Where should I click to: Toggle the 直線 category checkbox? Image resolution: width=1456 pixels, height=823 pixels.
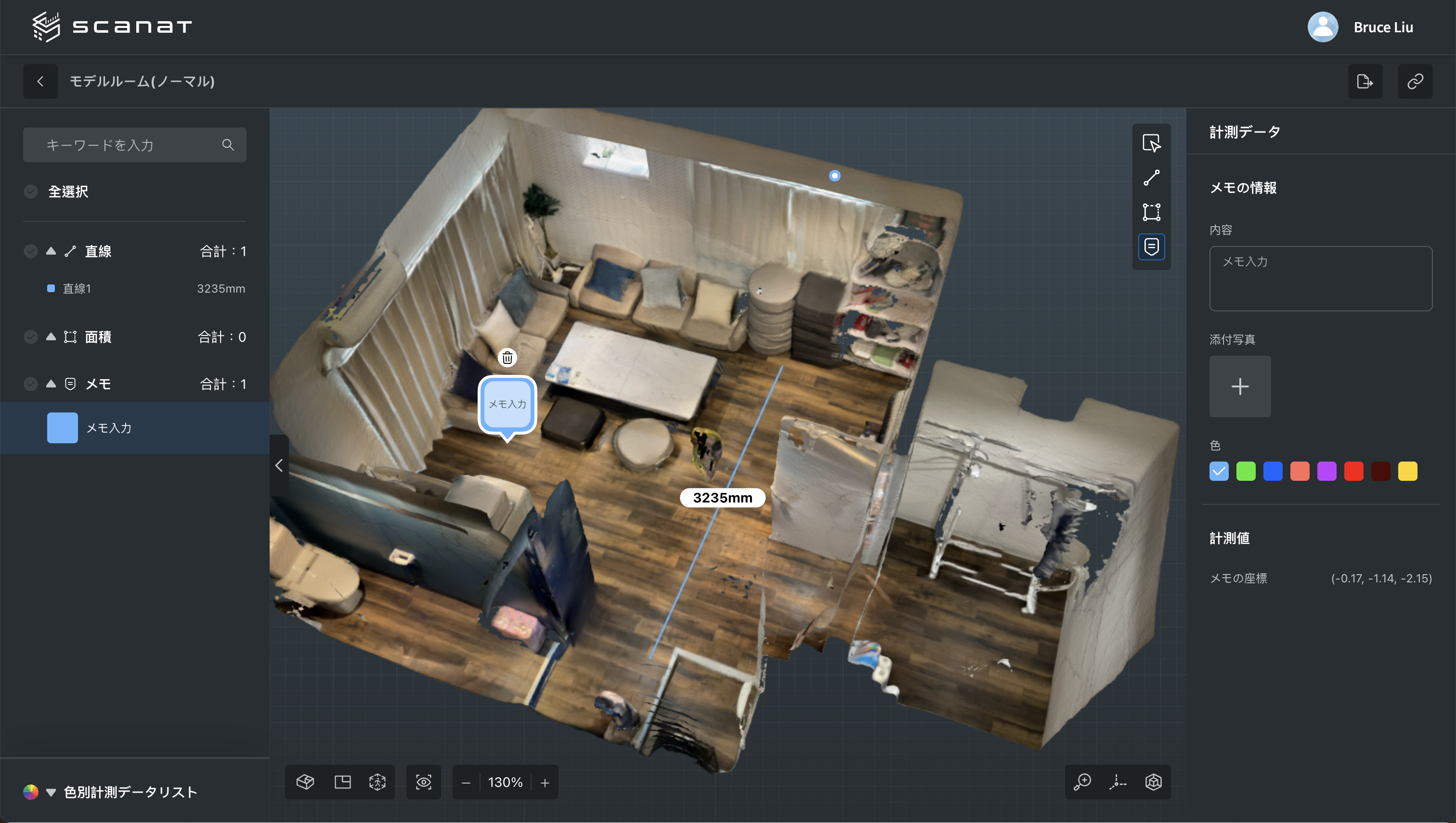31,251
